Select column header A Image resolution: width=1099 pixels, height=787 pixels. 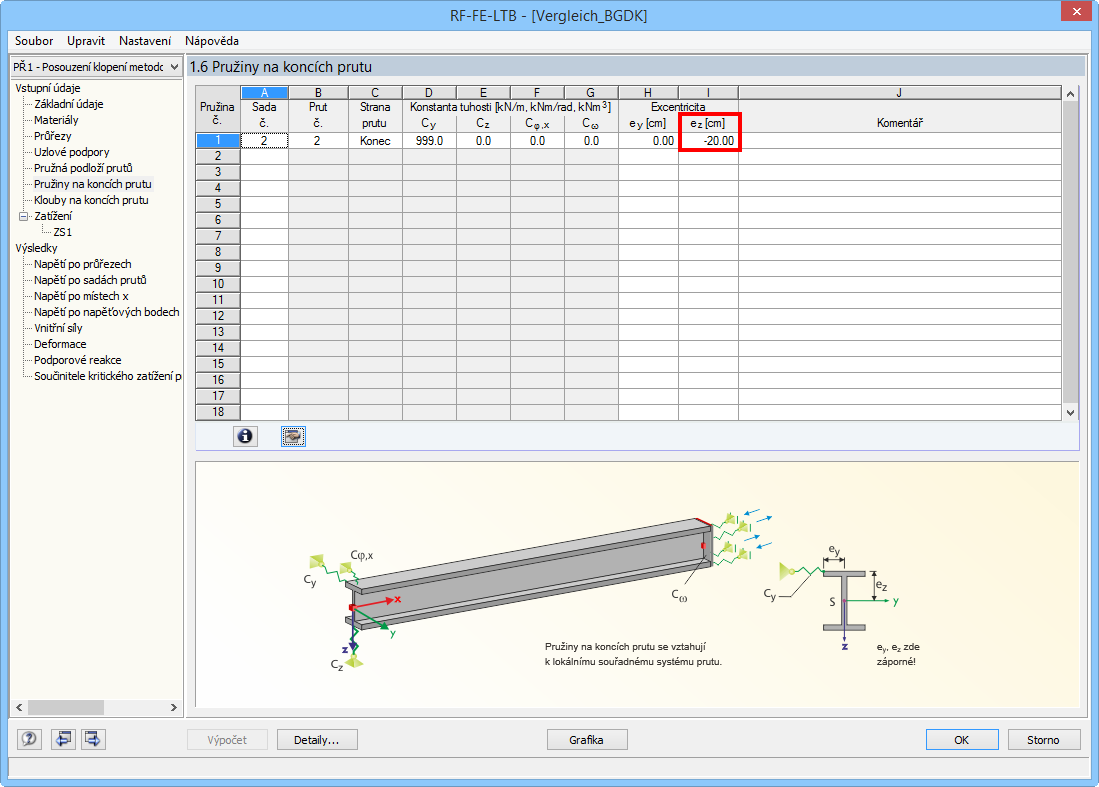tap(264, 93)
